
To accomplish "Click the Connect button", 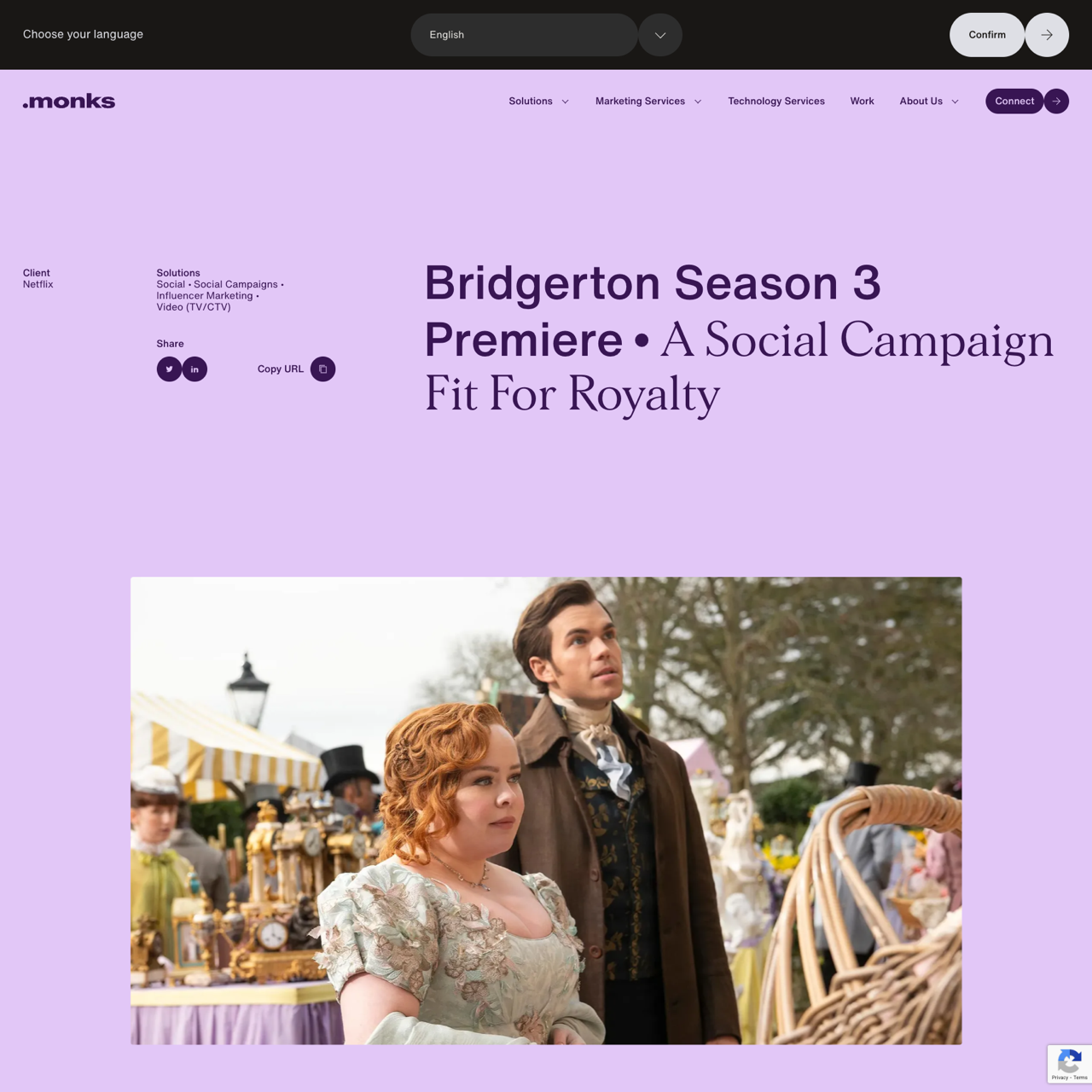I will pyautogui.click(x=1014, y=101).
